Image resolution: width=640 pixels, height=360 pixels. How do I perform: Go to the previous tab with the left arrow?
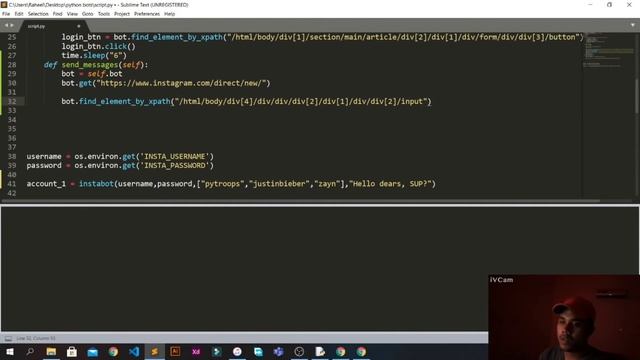click(x=6, y=25)
